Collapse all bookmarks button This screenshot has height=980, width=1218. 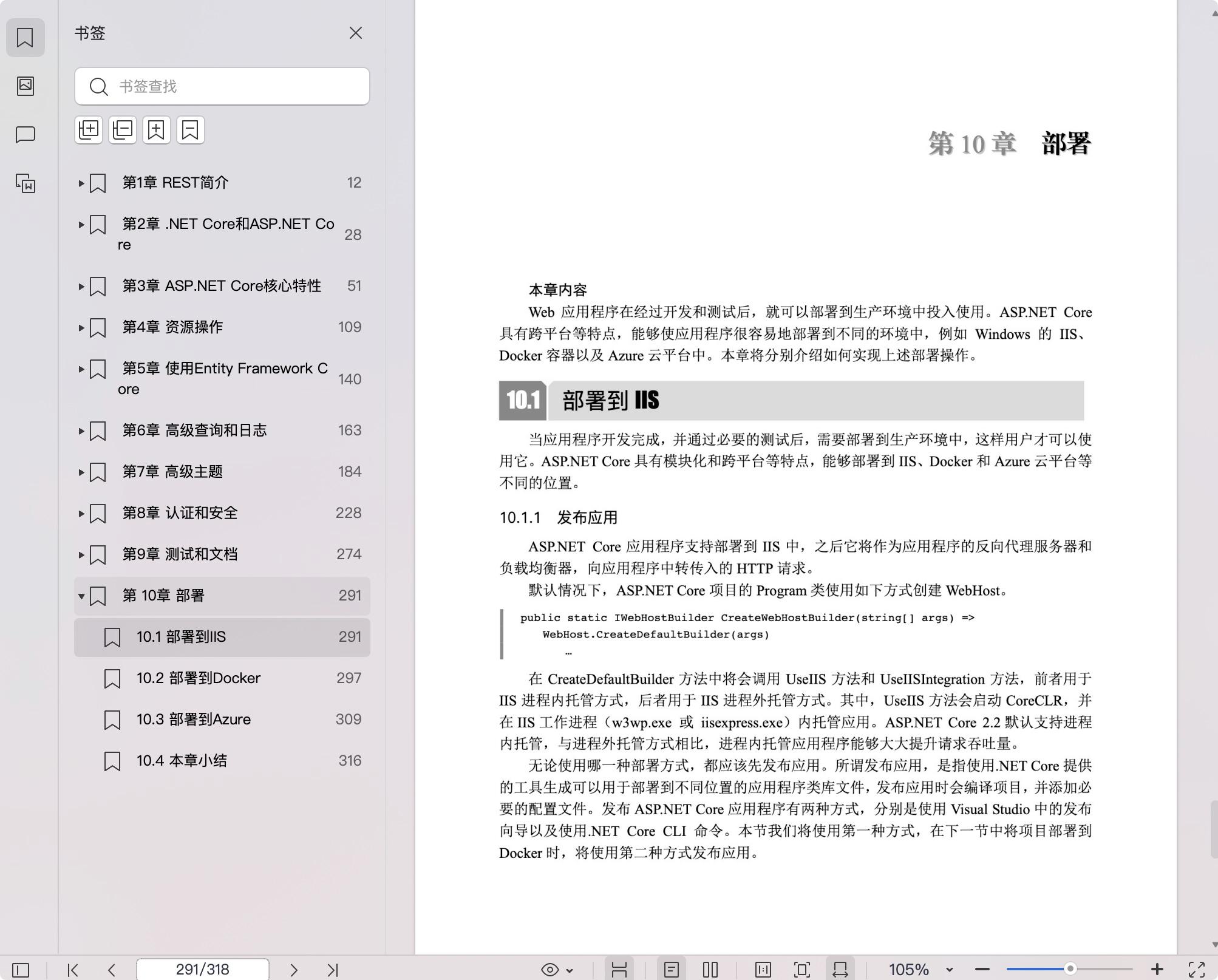click(123, 130)
